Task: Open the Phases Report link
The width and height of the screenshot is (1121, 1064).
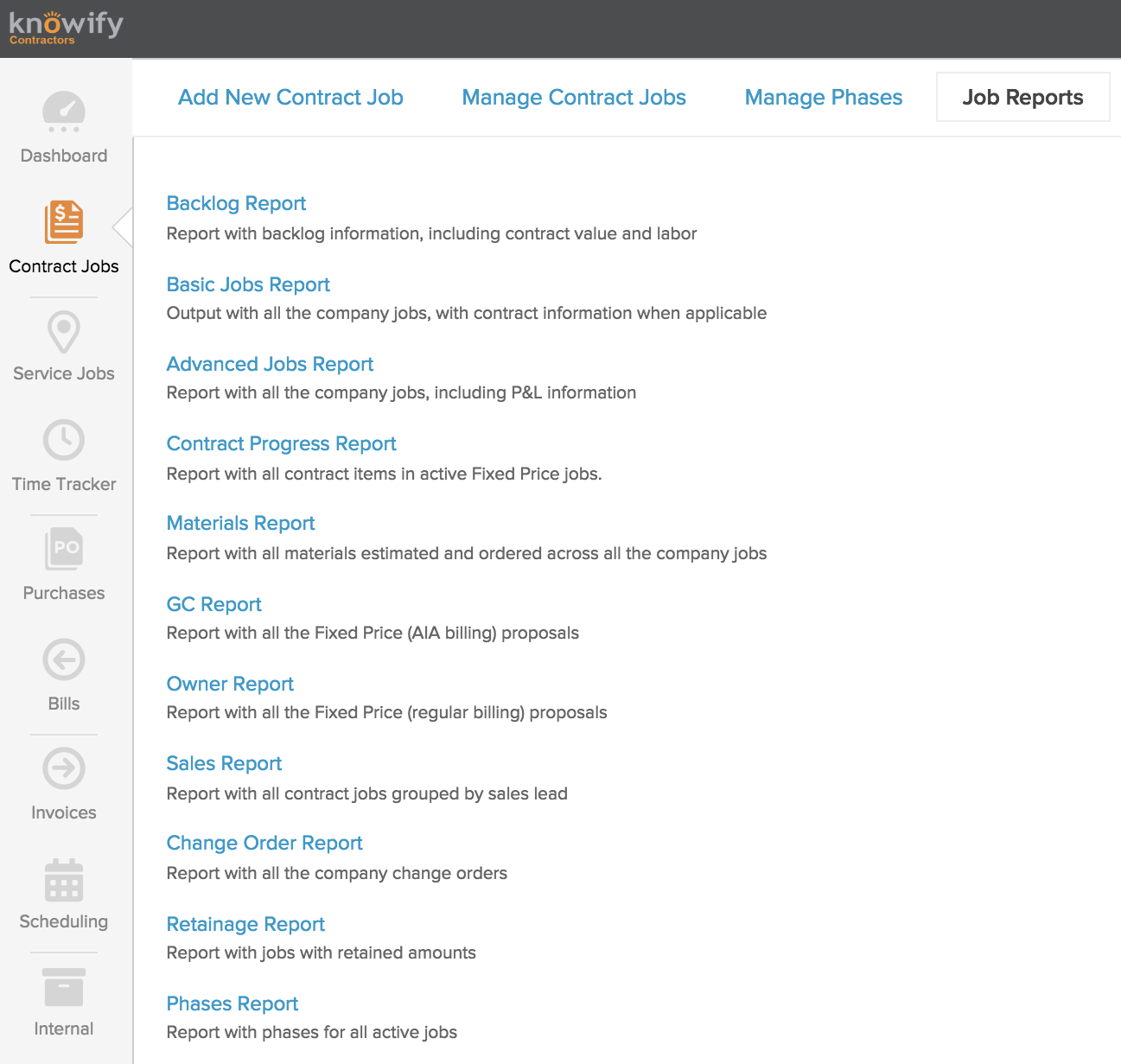Action: tap(232, 1003)
